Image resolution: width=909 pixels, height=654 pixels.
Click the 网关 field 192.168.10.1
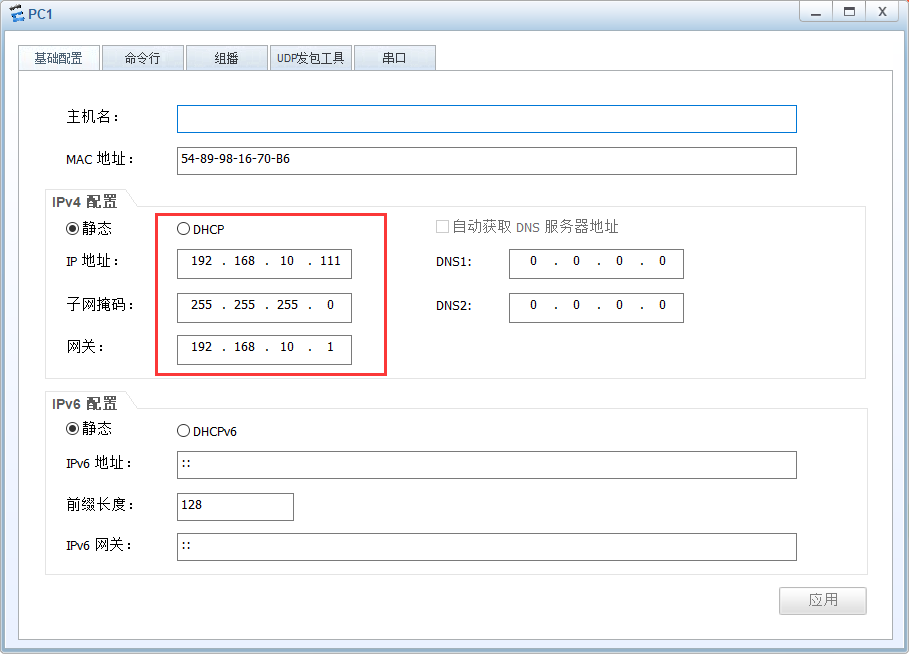tap(264, 350)
